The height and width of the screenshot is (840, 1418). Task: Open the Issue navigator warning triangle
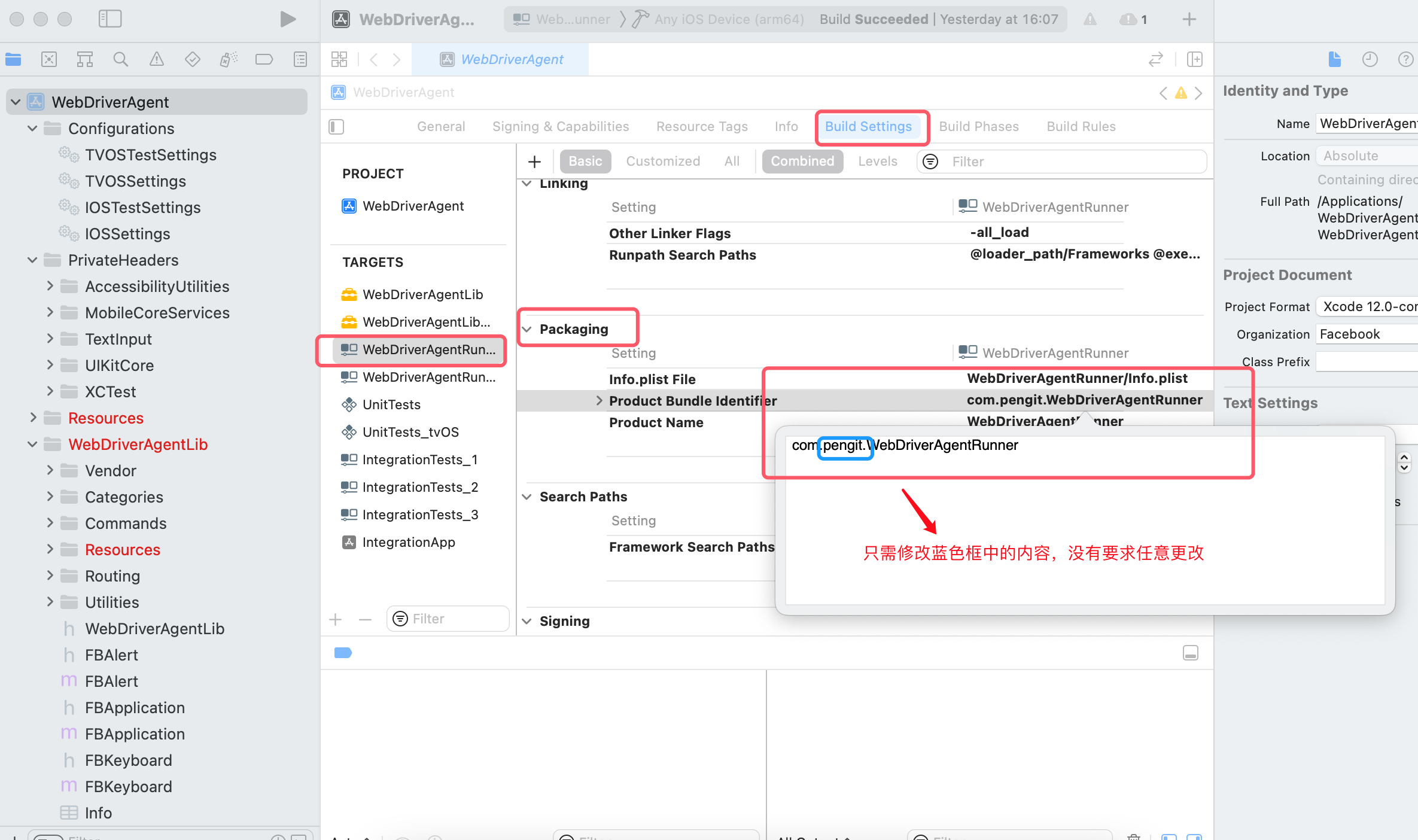point(157,59)
